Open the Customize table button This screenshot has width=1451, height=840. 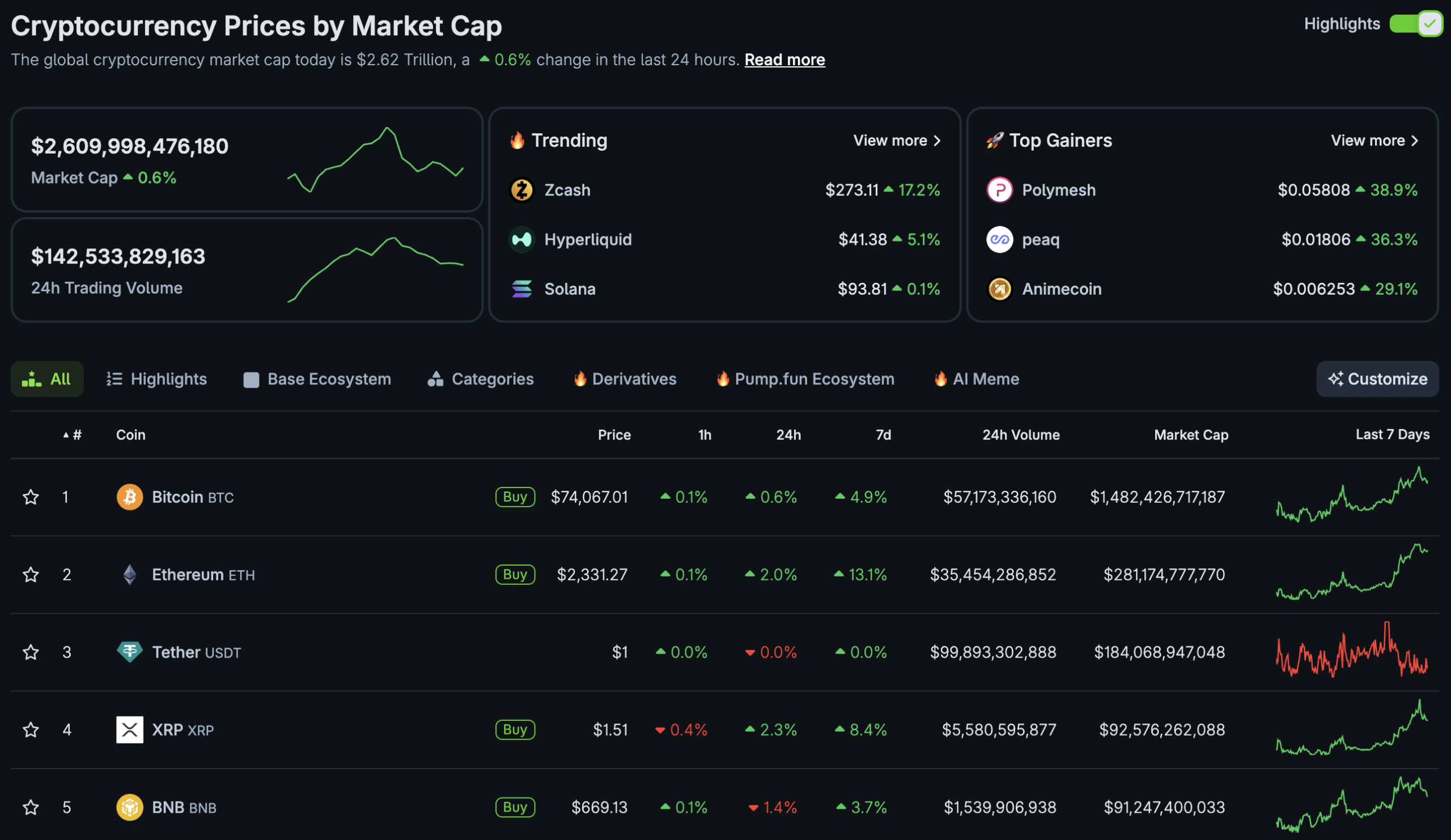(x=1377, y=379)
